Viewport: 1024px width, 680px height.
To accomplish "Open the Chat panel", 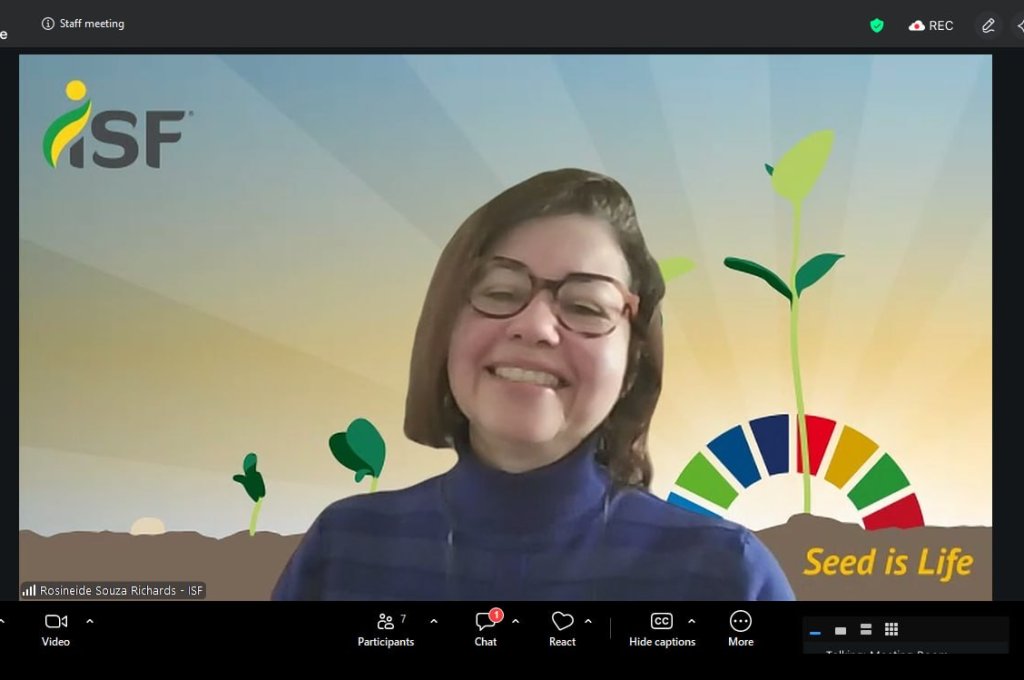I will (486, 622).
